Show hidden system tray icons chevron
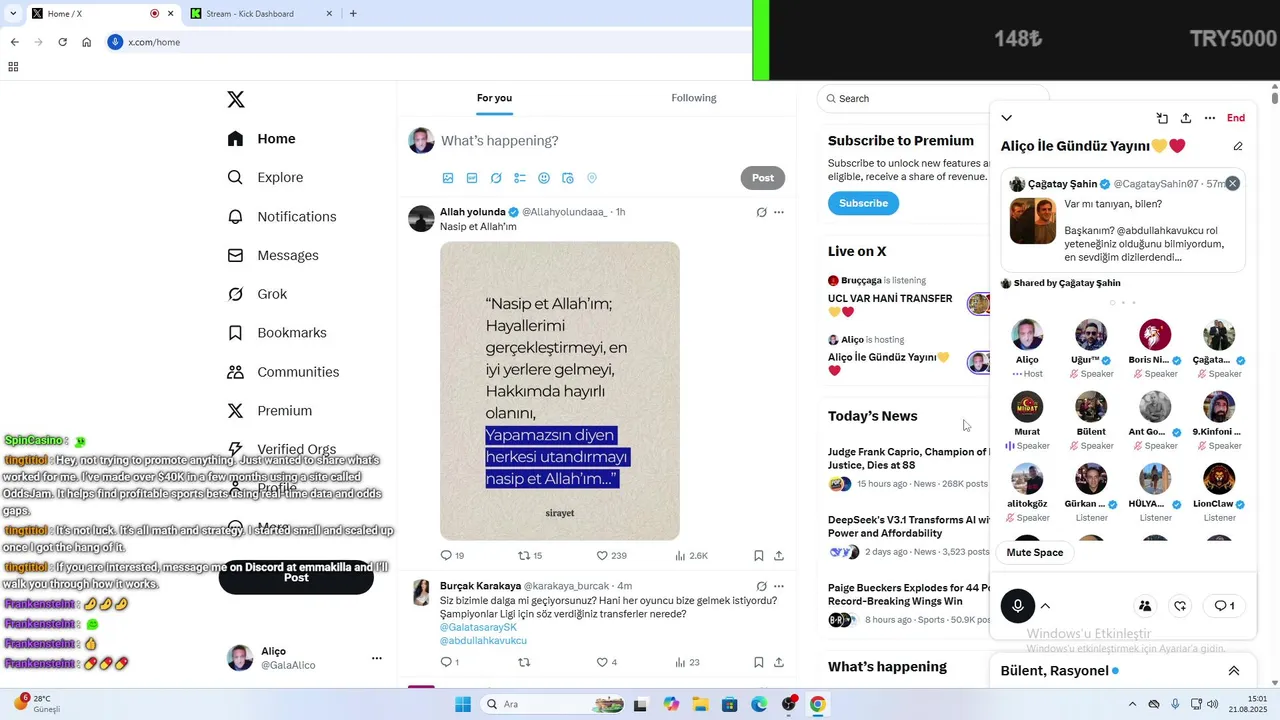 [x=1132, y=704]
